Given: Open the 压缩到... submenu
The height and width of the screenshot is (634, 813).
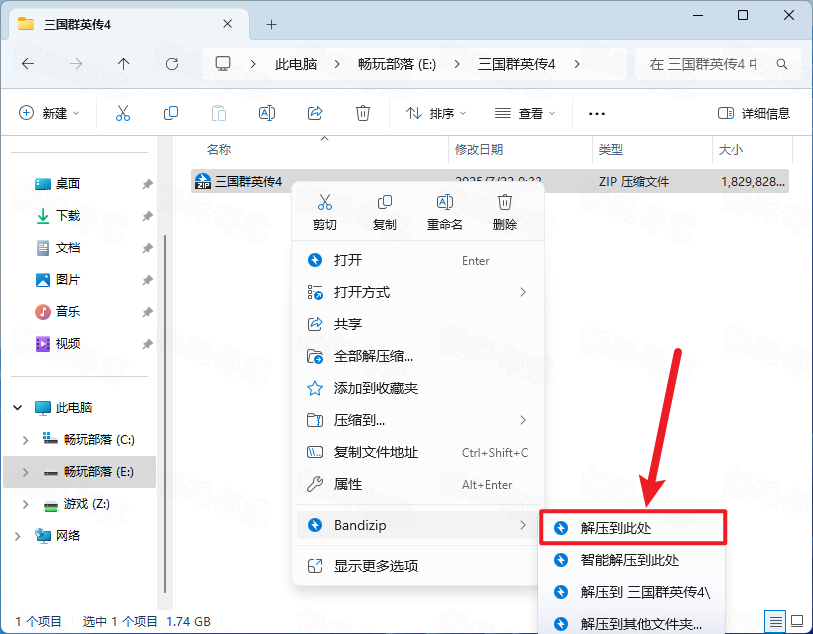Looking at the screenshot, I should tap(418, 420).
